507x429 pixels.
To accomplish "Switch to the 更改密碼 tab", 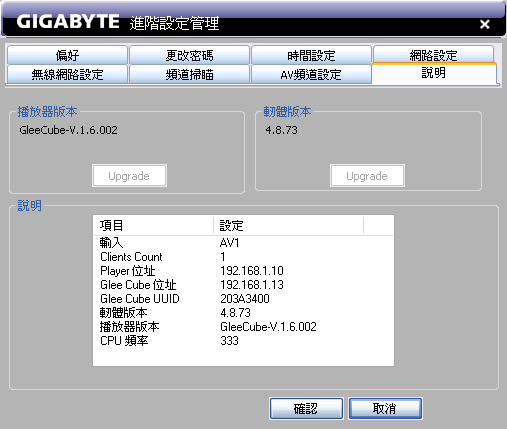I will [189, 55].
